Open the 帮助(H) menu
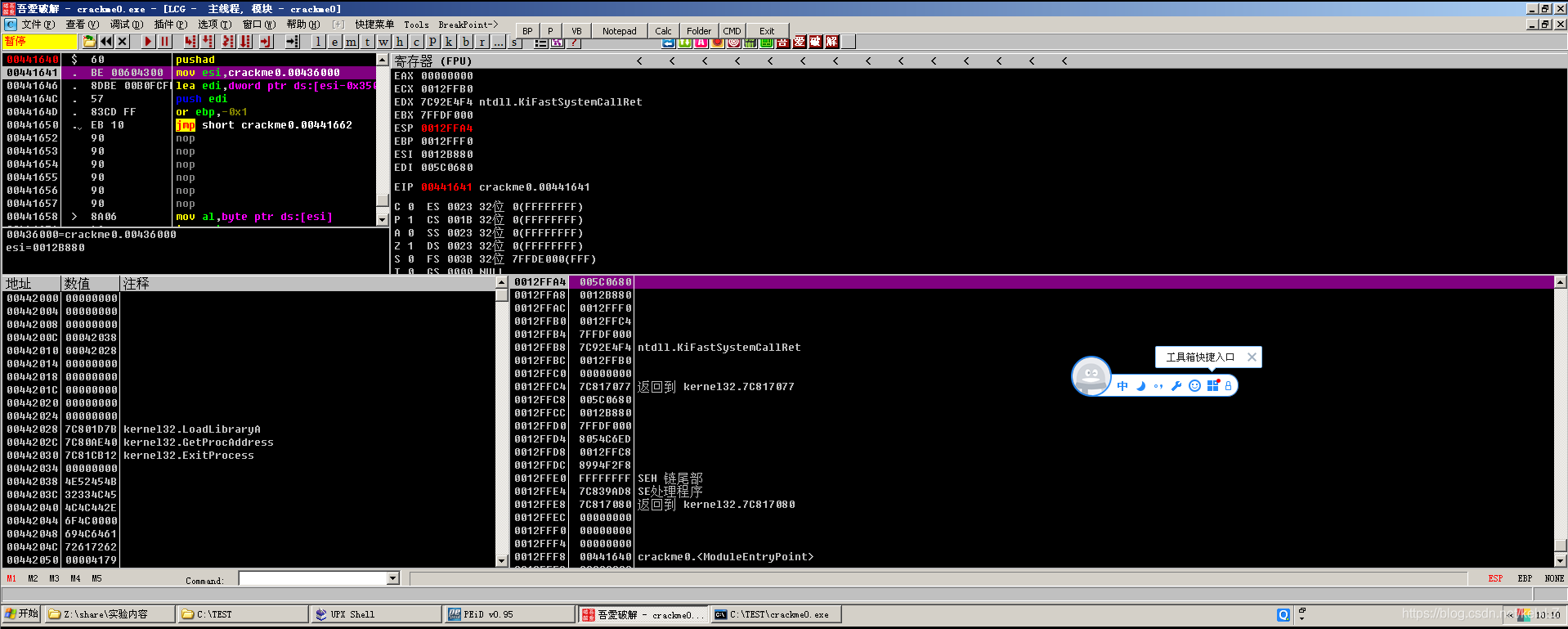Viewport: 1568px width, 629px height. tap(302, 25)
